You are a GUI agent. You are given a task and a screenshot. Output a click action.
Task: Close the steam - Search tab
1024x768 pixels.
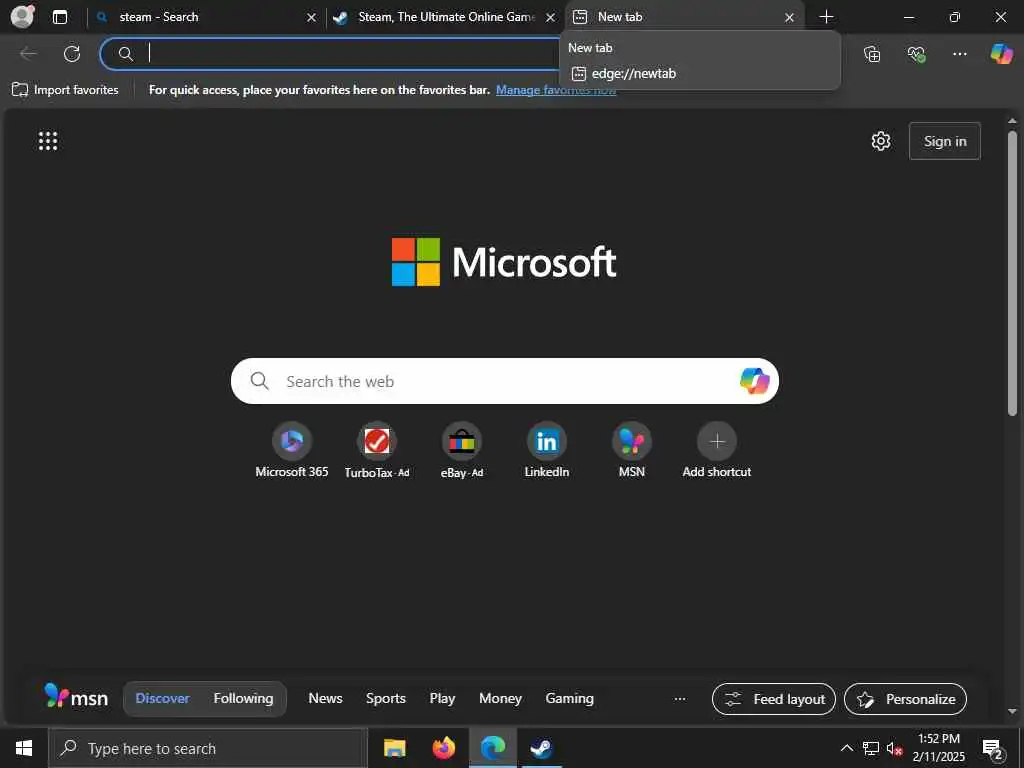point(312,18)
